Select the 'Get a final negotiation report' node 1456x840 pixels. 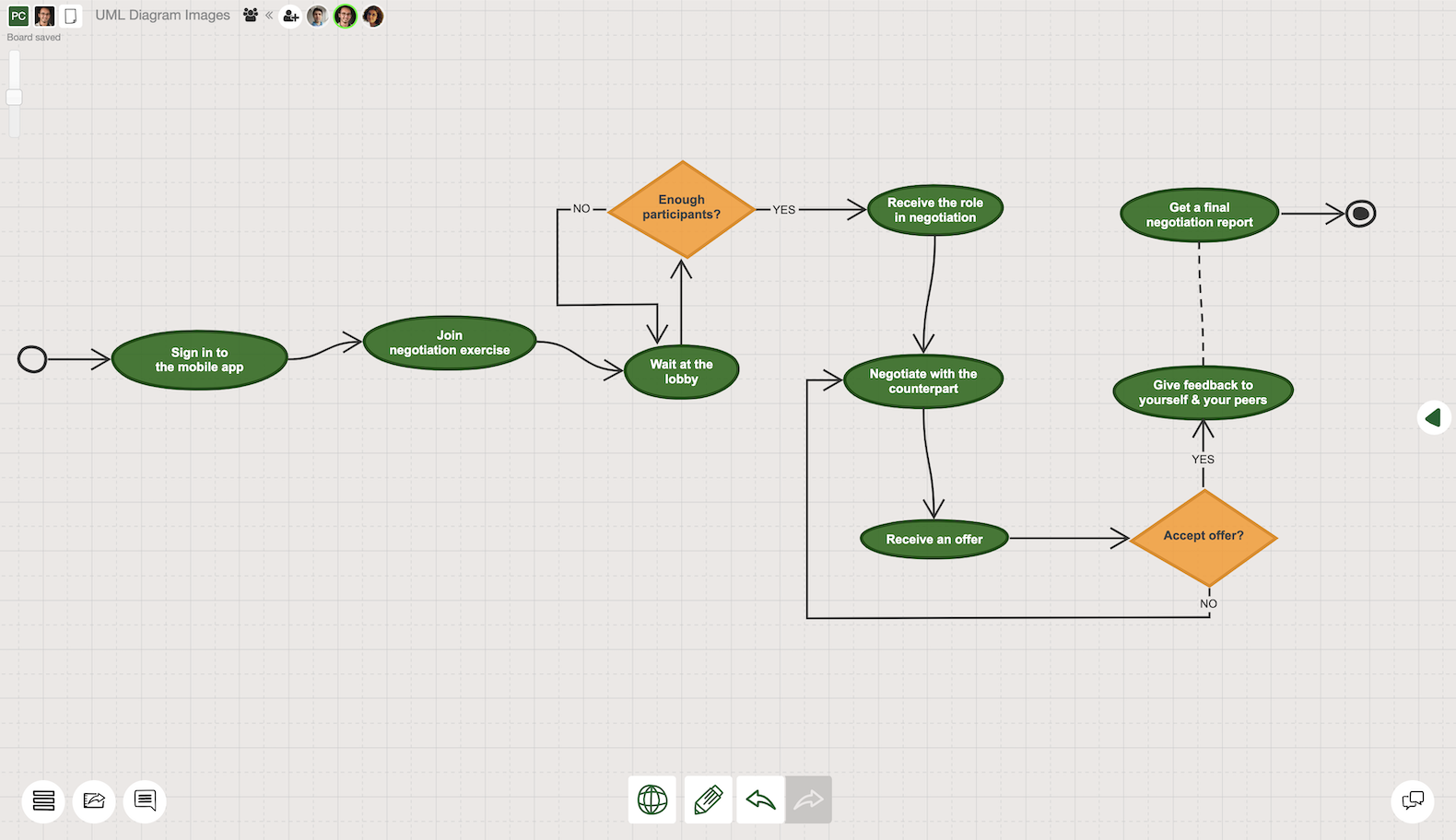(x=1200, y=215)
